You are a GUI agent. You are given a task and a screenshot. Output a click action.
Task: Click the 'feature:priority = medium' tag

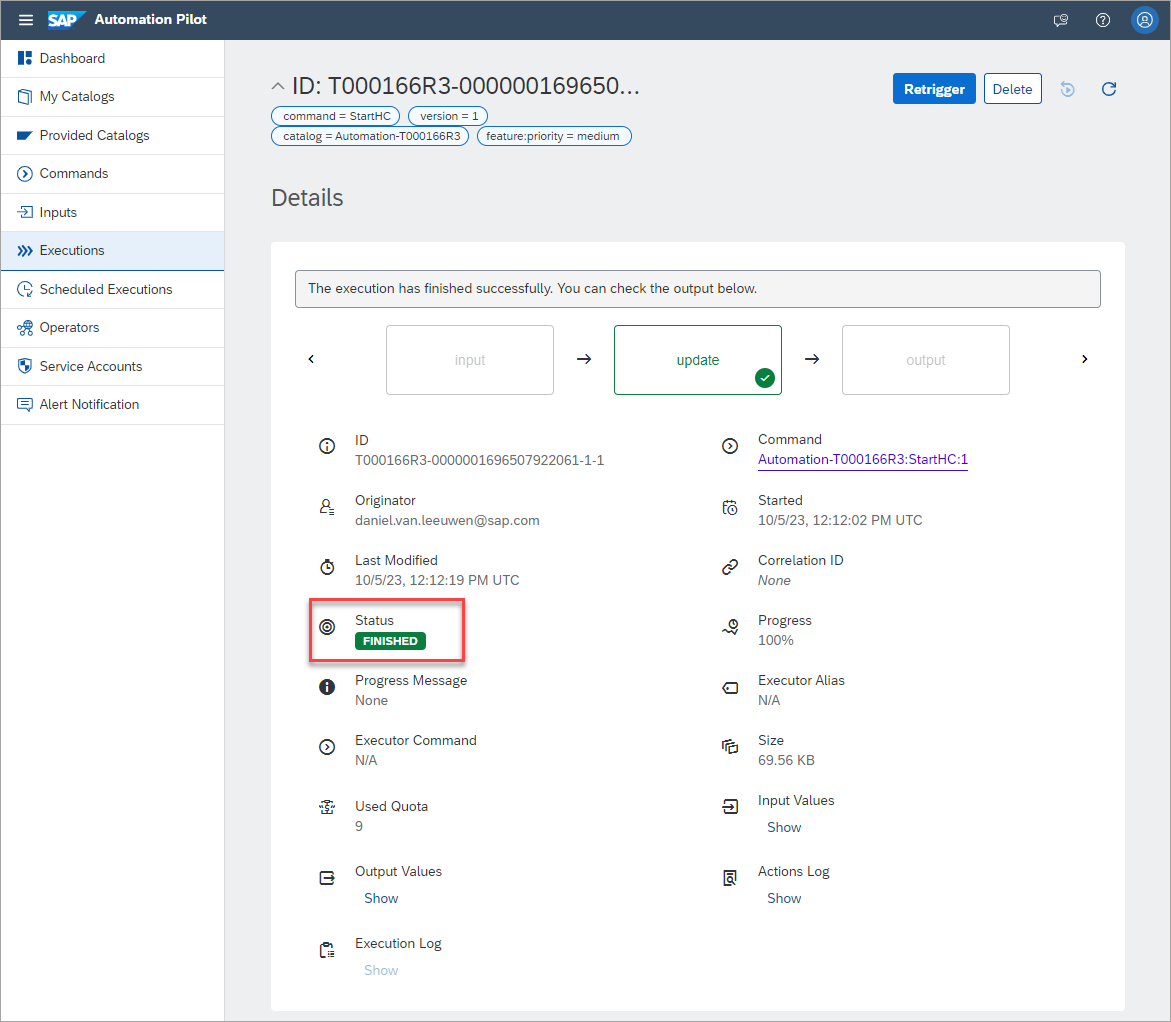point(553,136)
